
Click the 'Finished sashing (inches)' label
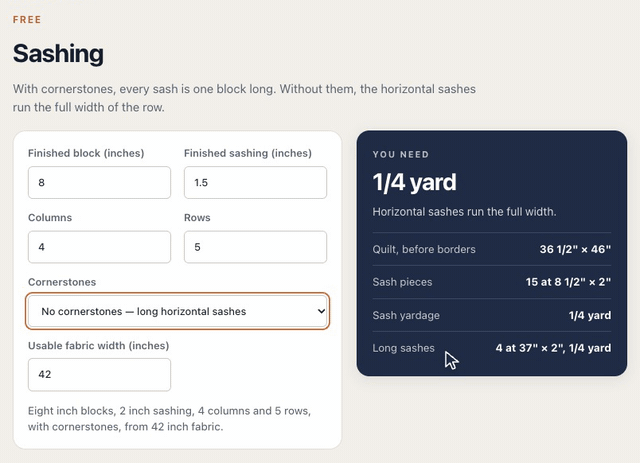pyautogui.click(x=248, y=153)
